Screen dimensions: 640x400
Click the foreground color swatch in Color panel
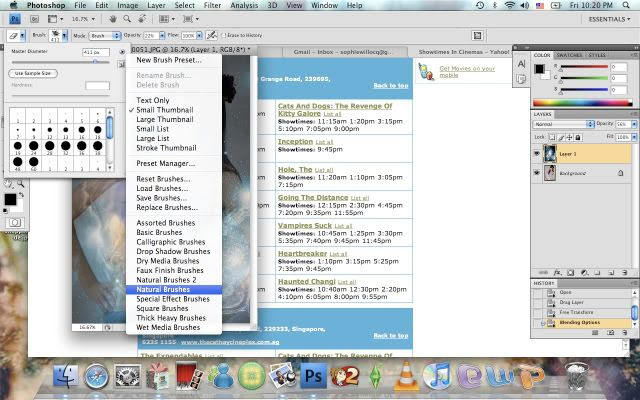click(x=540, y=69)
